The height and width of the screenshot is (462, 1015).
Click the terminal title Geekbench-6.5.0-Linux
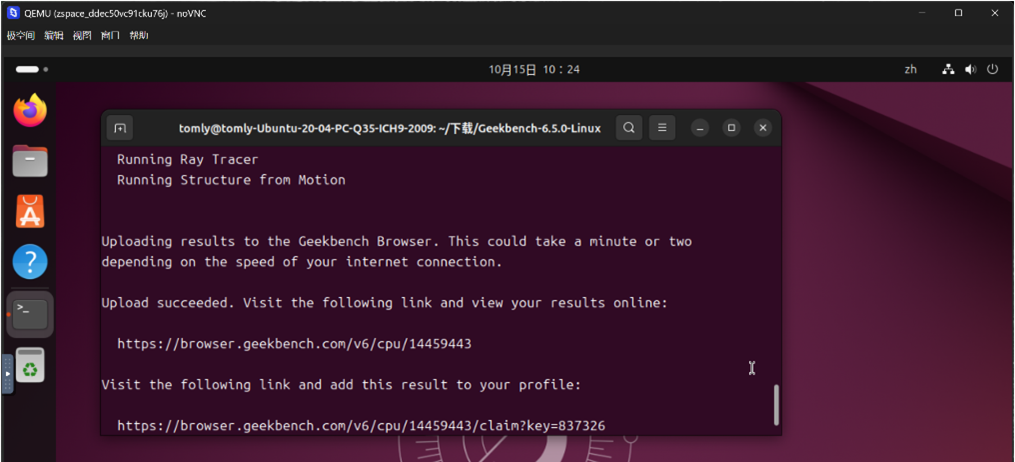(390, 128)
